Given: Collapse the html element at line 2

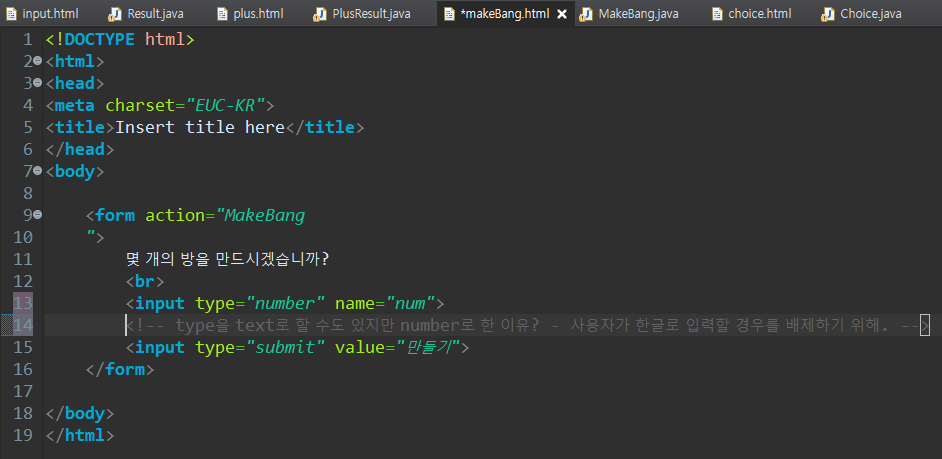Looking at the screenshot, I should [37, 61].
